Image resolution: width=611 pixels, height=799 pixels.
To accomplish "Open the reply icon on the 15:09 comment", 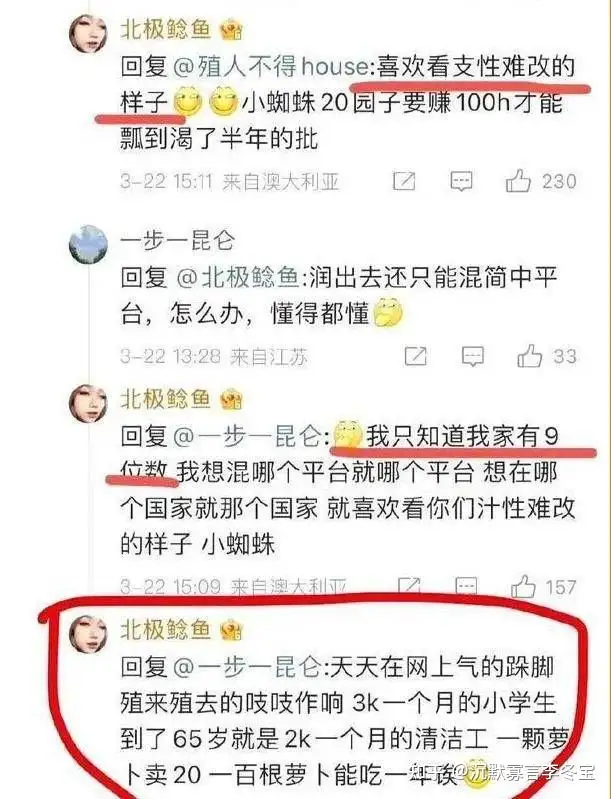I will (466, 587).
